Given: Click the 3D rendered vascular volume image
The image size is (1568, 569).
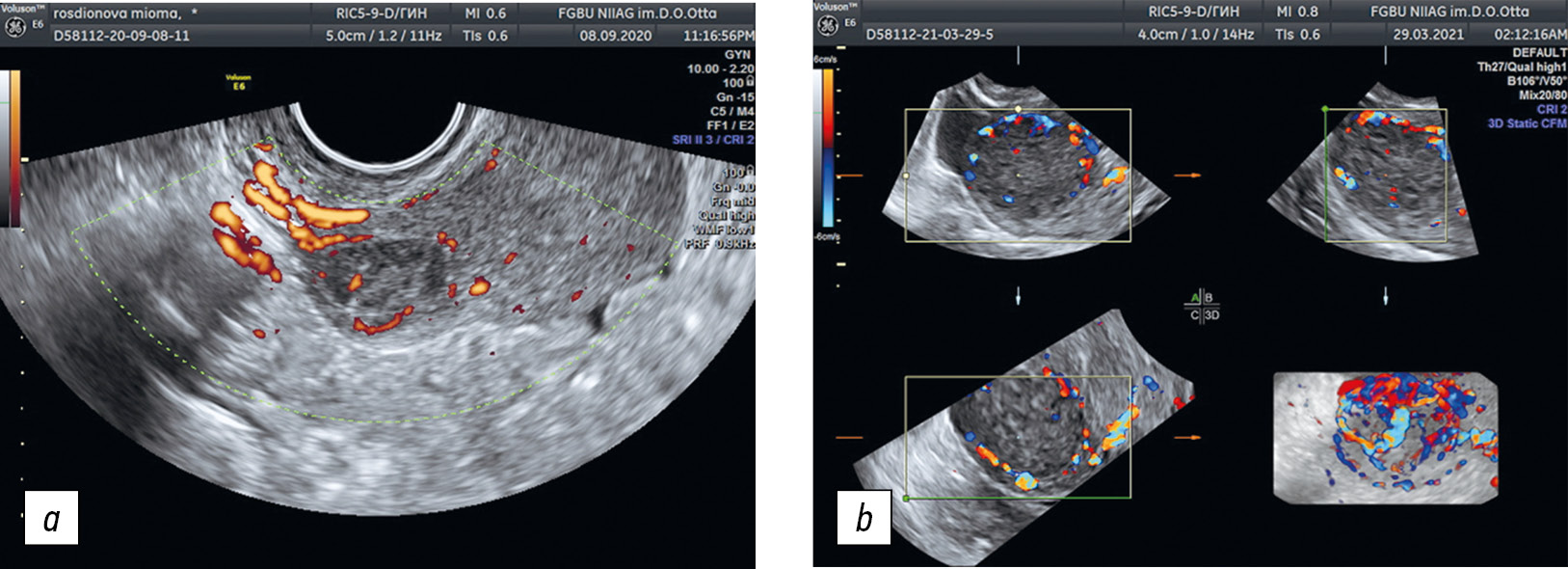Looking at the screenshot, I should [1388, 438].
